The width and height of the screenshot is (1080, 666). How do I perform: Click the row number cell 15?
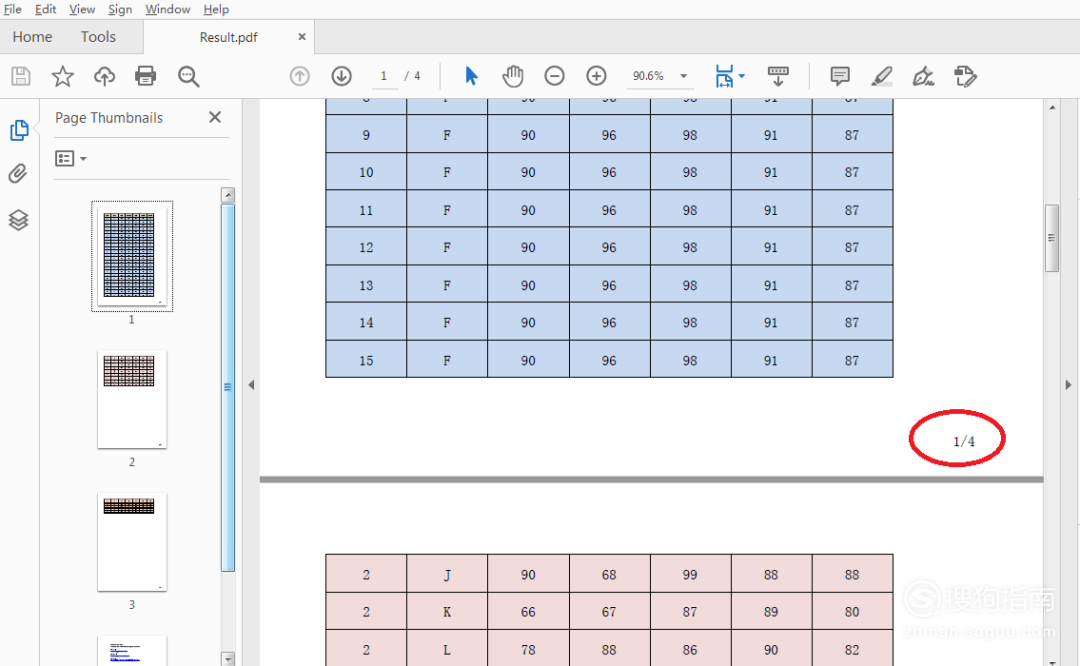[366, 360]
